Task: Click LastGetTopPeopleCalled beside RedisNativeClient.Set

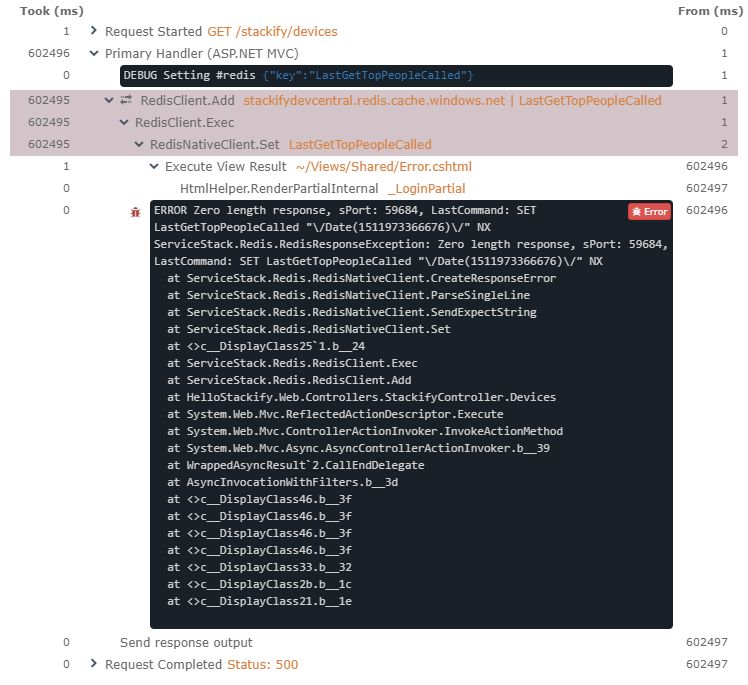Action: pyautogui.click(x=360, y=145)
